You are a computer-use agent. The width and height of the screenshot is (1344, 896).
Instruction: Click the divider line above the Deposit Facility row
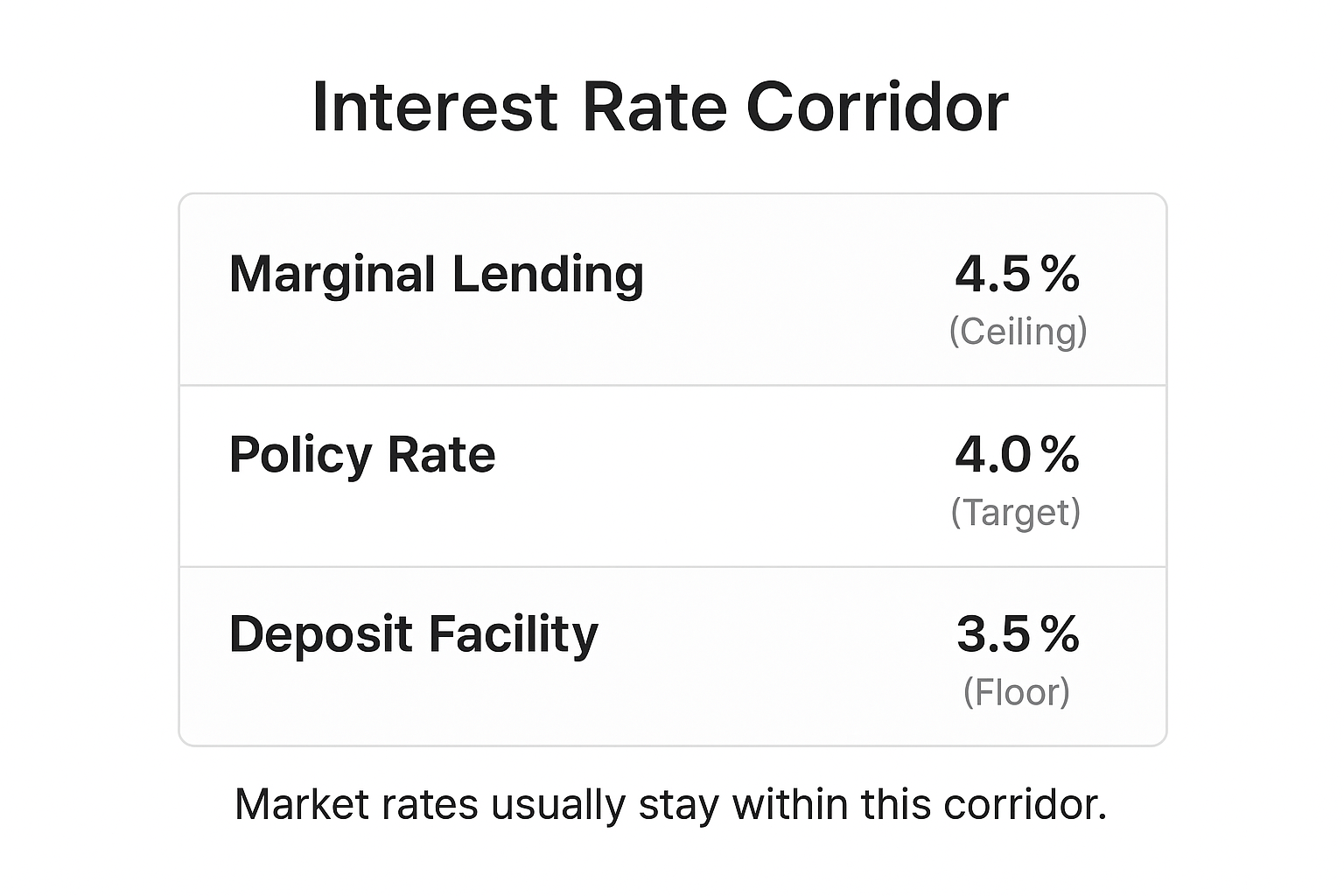point(672,567)
